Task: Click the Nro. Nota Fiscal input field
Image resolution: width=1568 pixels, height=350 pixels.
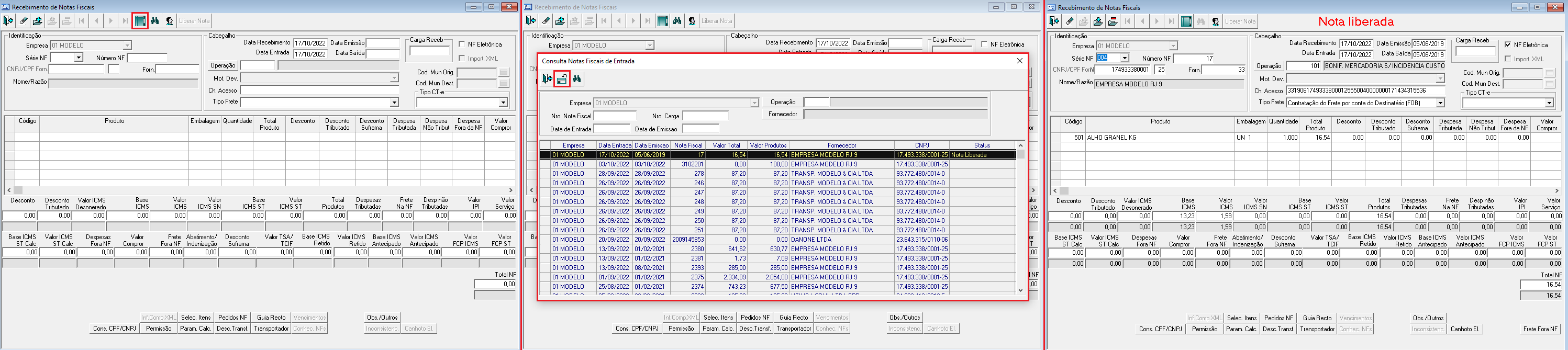Action: (x=615, y=116)
